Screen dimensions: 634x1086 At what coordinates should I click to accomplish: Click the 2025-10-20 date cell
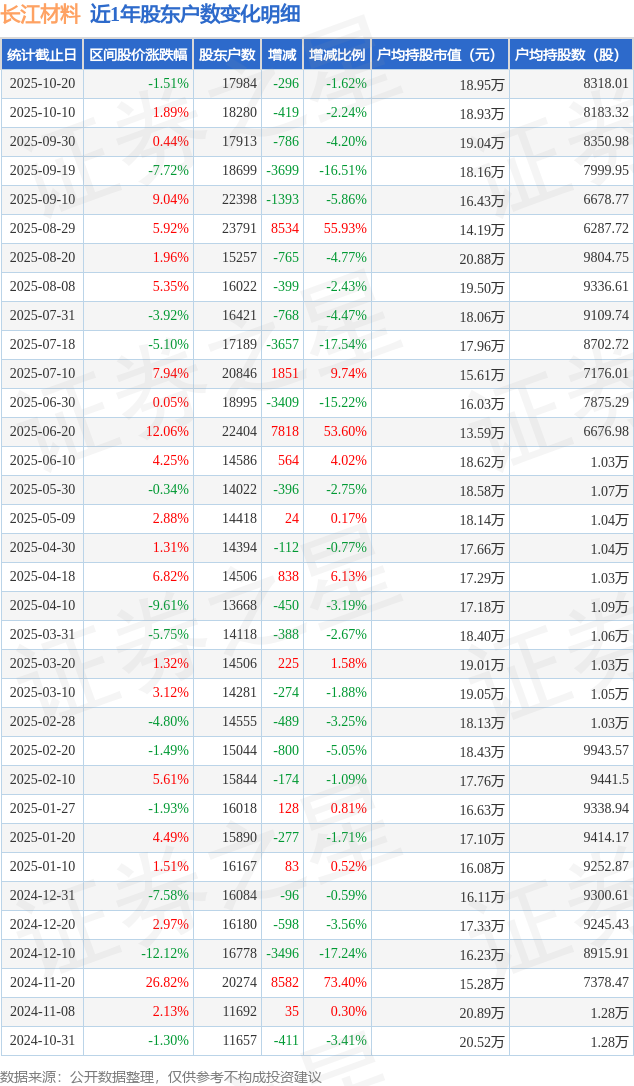click(42, 84)
